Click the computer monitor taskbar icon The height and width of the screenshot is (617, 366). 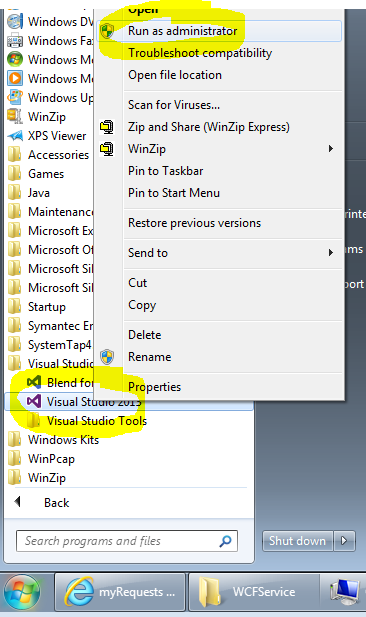(x=345, y=592)
